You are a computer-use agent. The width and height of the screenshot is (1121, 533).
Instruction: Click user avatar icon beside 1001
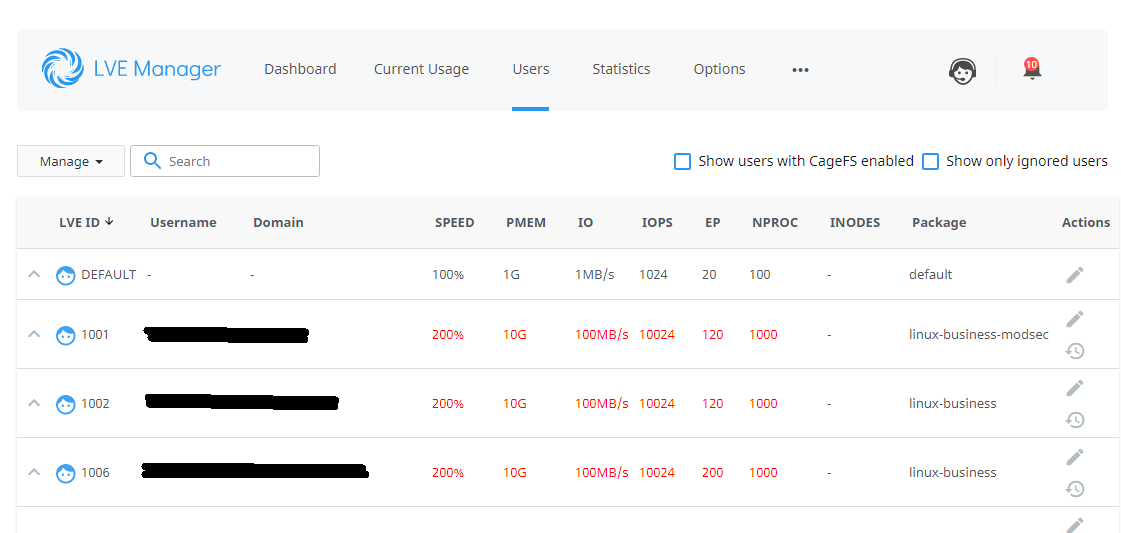pyautogui.click(x=66, y=334)
